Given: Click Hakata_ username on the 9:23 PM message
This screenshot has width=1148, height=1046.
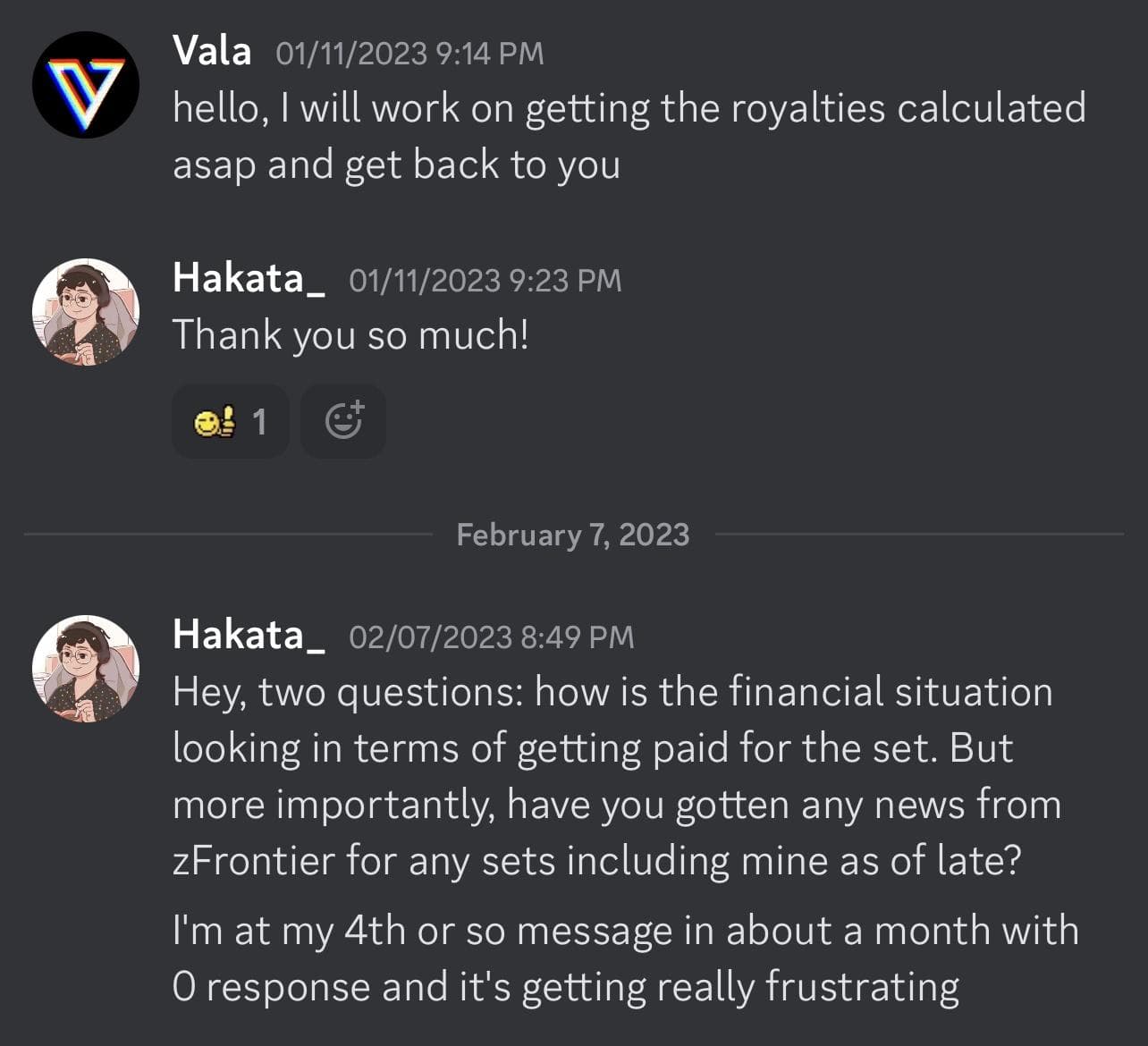Looking at the screenshot, I should click(x=249, y=278).
